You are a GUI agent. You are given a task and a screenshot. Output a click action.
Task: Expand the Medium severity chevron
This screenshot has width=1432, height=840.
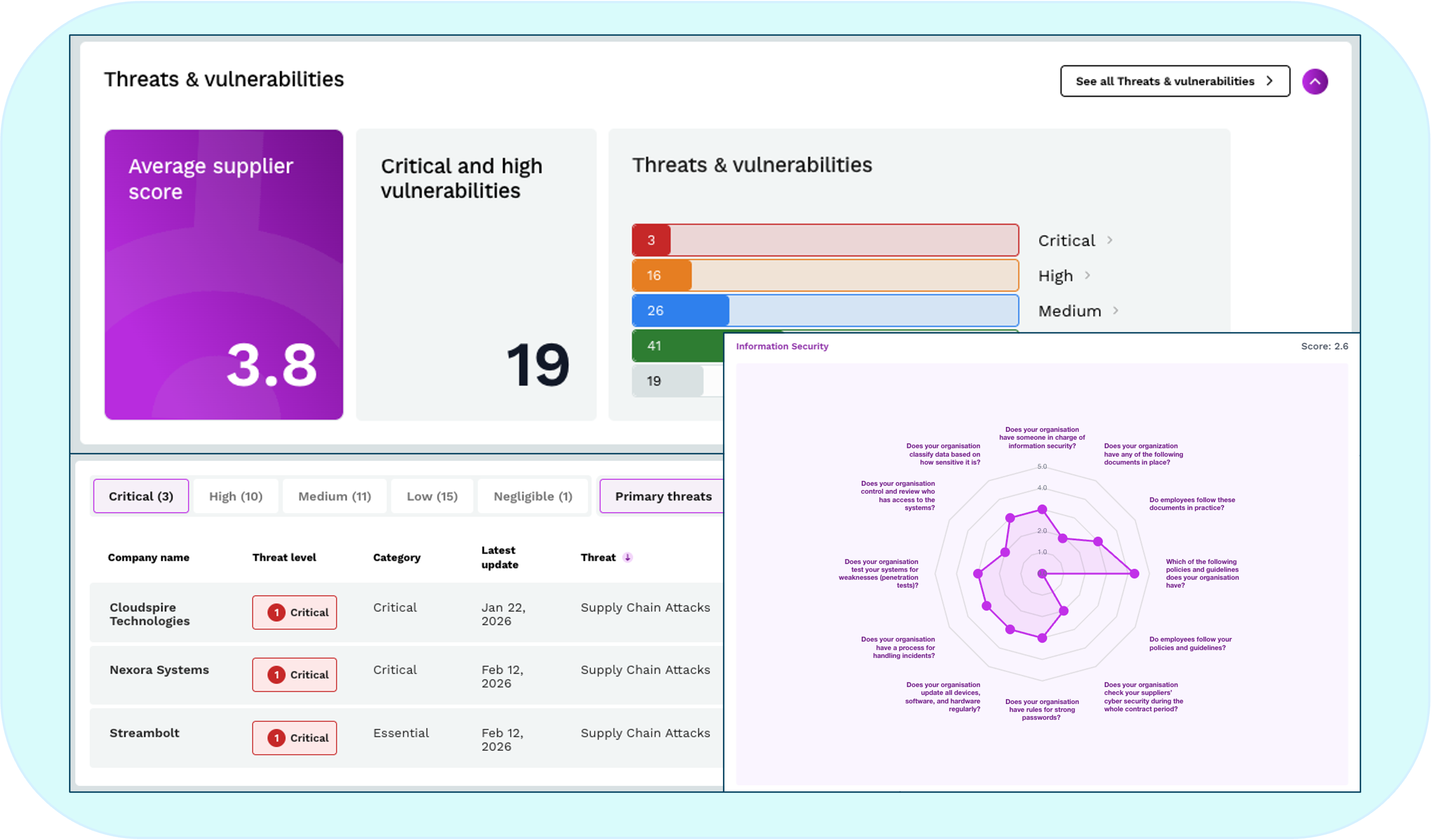(x=1115, y=310)
